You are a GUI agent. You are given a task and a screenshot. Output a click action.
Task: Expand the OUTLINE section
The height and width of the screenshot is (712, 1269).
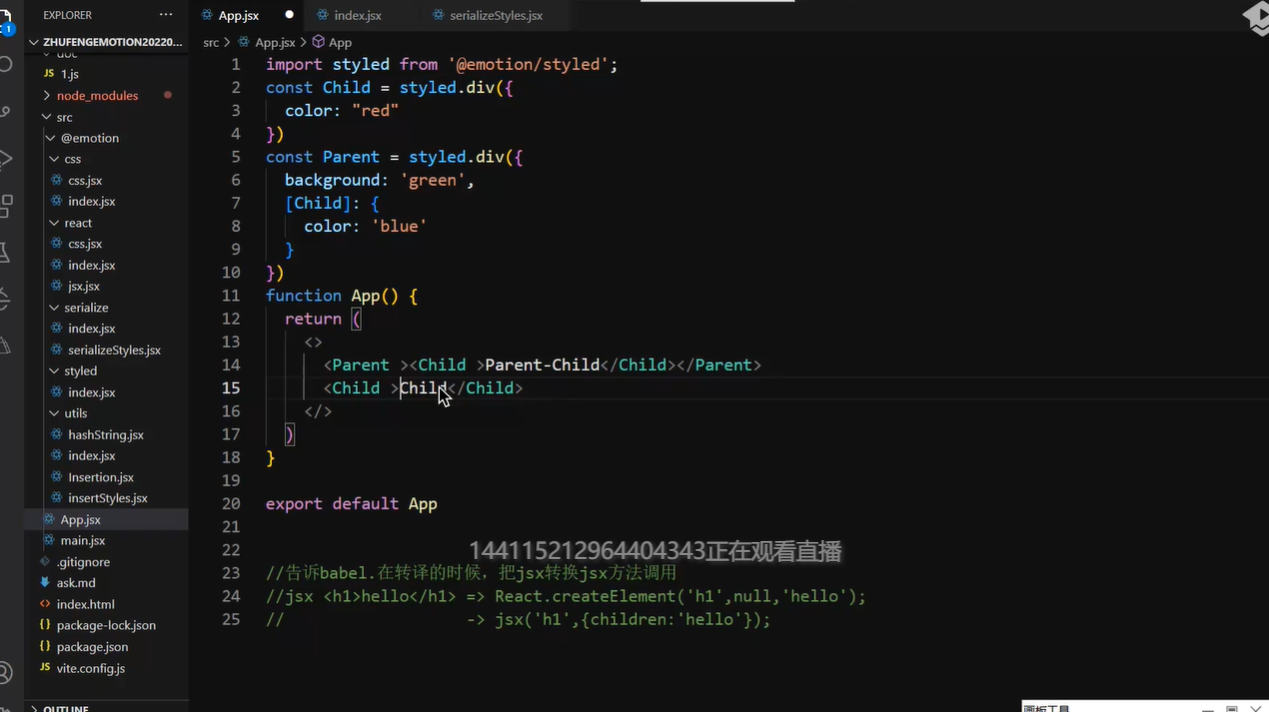tap(65, 708)
